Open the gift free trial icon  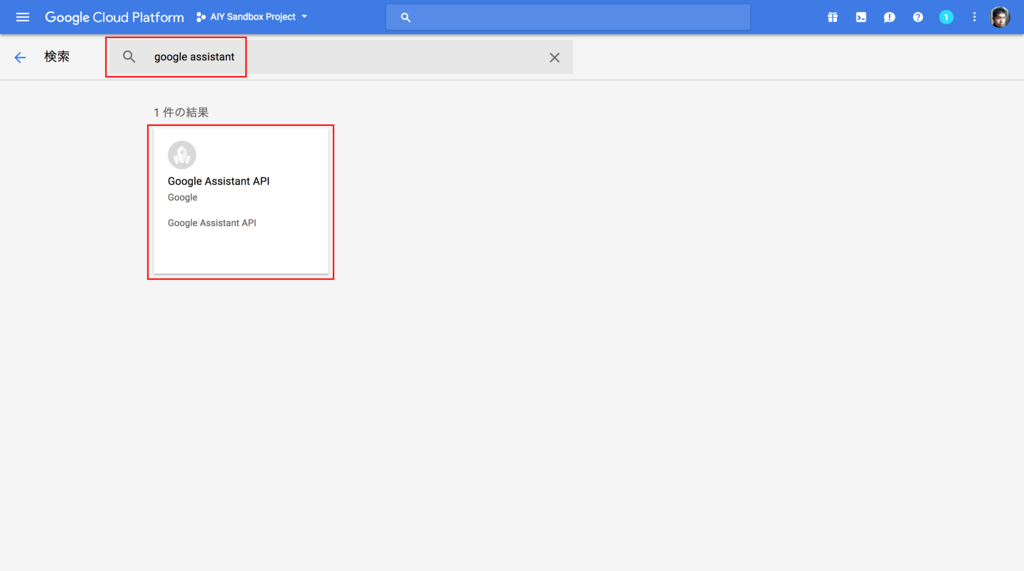[x=833, y=18]
